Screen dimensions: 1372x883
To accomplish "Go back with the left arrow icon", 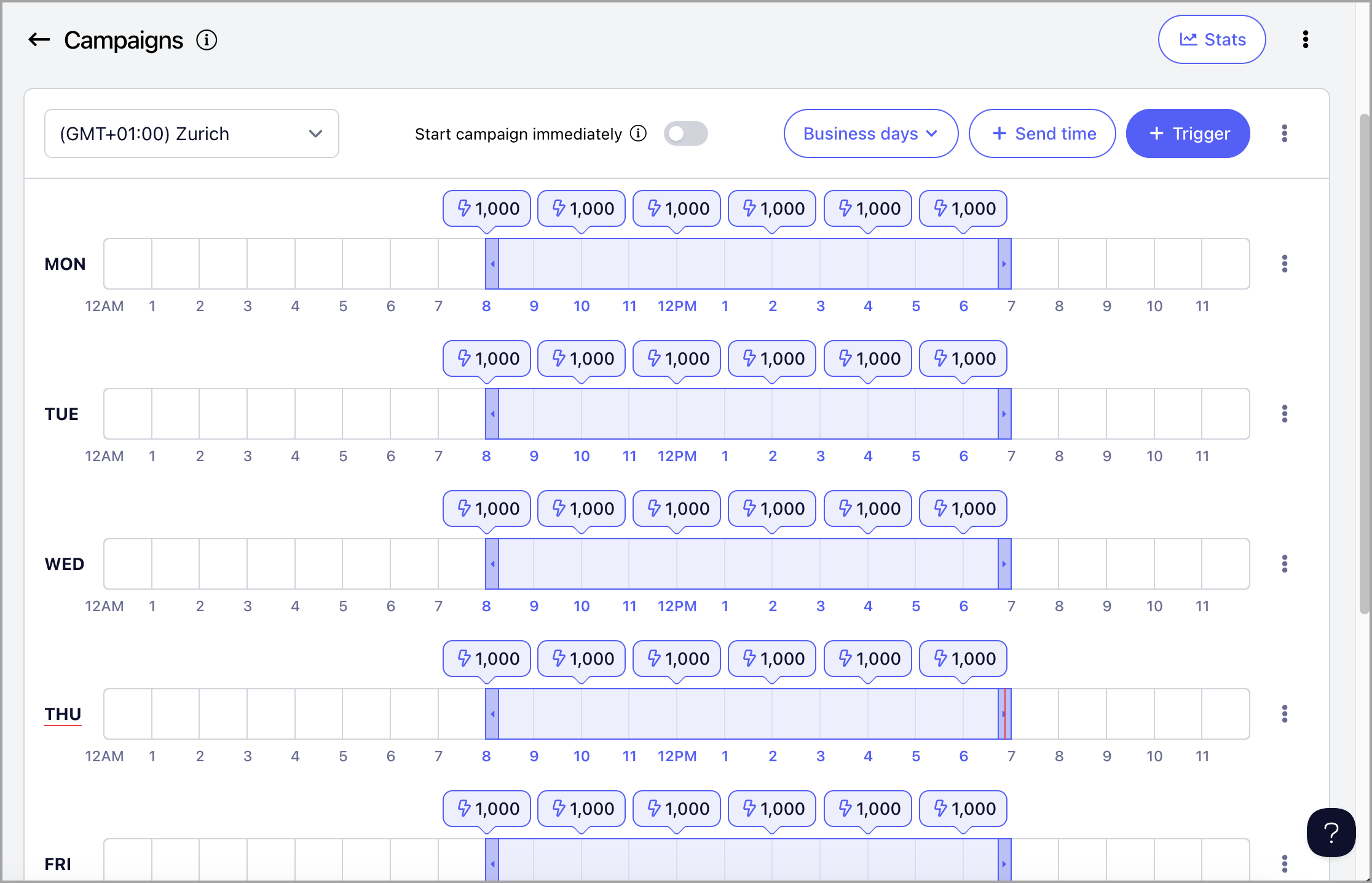I will coord(39,40).
